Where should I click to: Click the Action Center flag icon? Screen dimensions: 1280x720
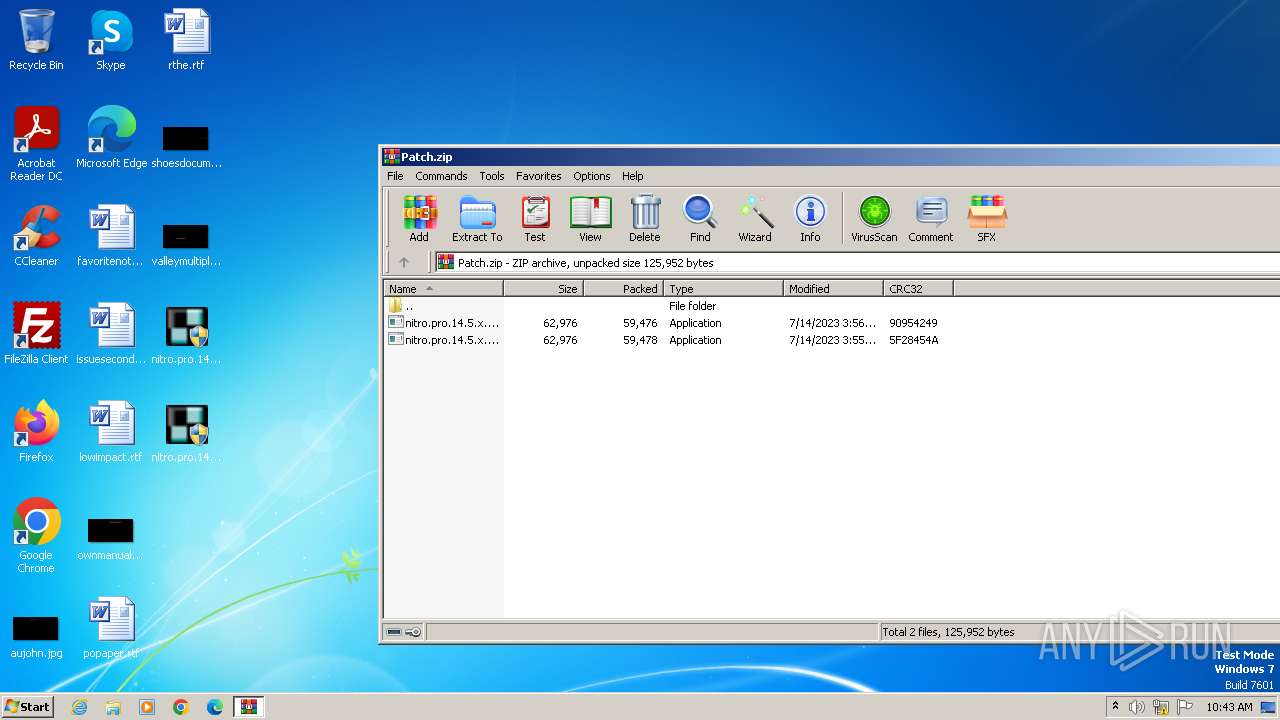coord(1185,707)
